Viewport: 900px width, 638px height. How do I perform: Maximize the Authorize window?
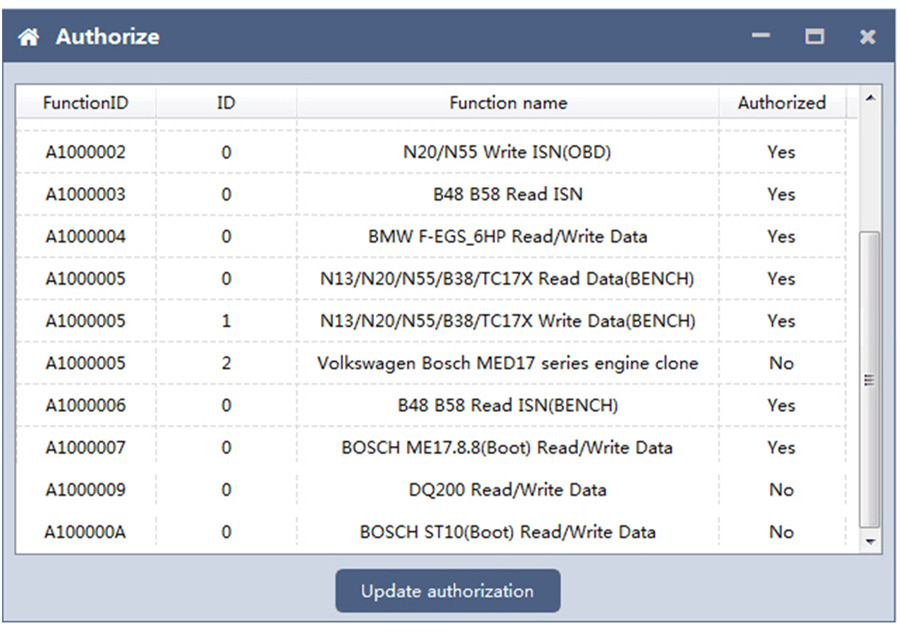[814, 37]
